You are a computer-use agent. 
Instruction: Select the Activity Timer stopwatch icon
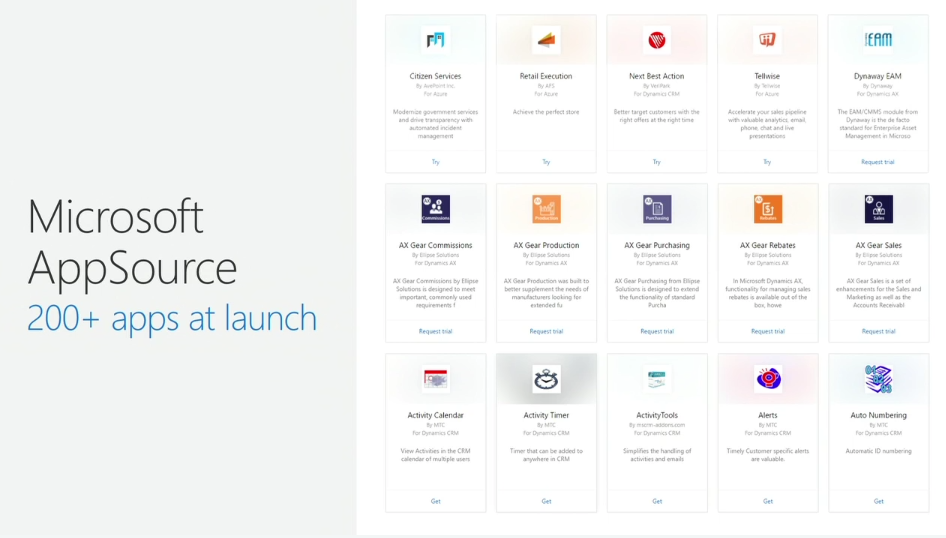pyautogui.click(x=546, y=379)
